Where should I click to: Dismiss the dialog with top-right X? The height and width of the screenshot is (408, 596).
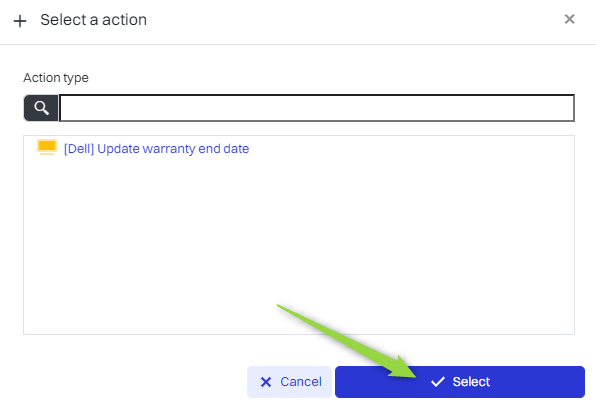coord(569,19)
